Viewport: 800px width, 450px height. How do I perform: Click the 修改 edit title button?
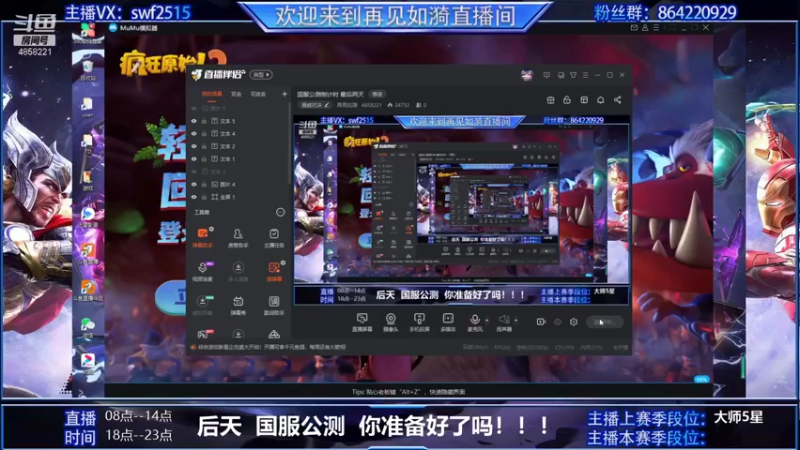point(377,94)
